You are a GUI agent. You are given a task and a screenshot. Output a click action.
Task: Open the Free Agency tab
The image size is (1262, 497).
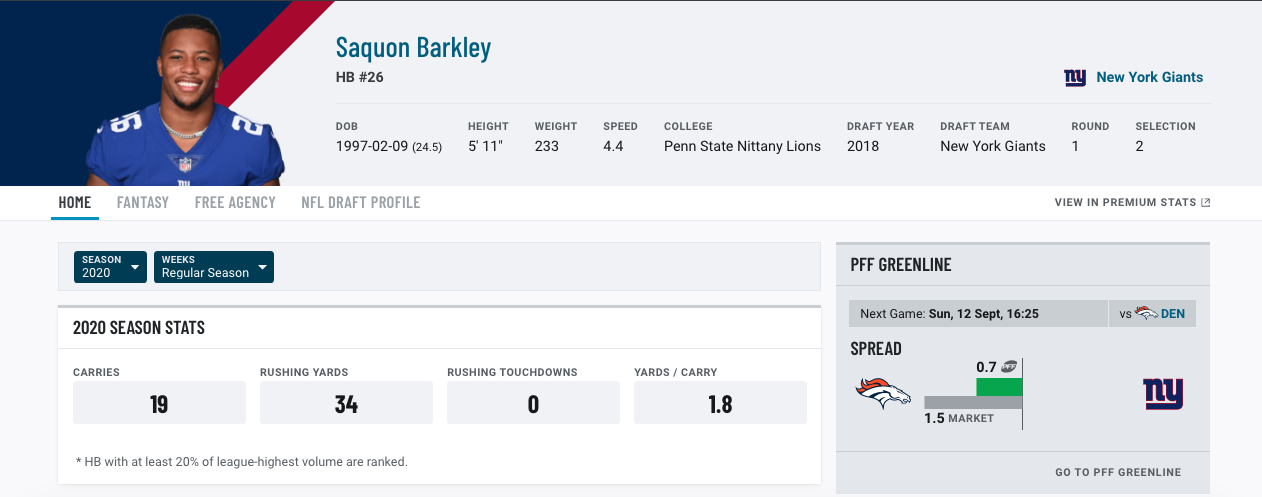pyautogui.click(x=235, y=203)
